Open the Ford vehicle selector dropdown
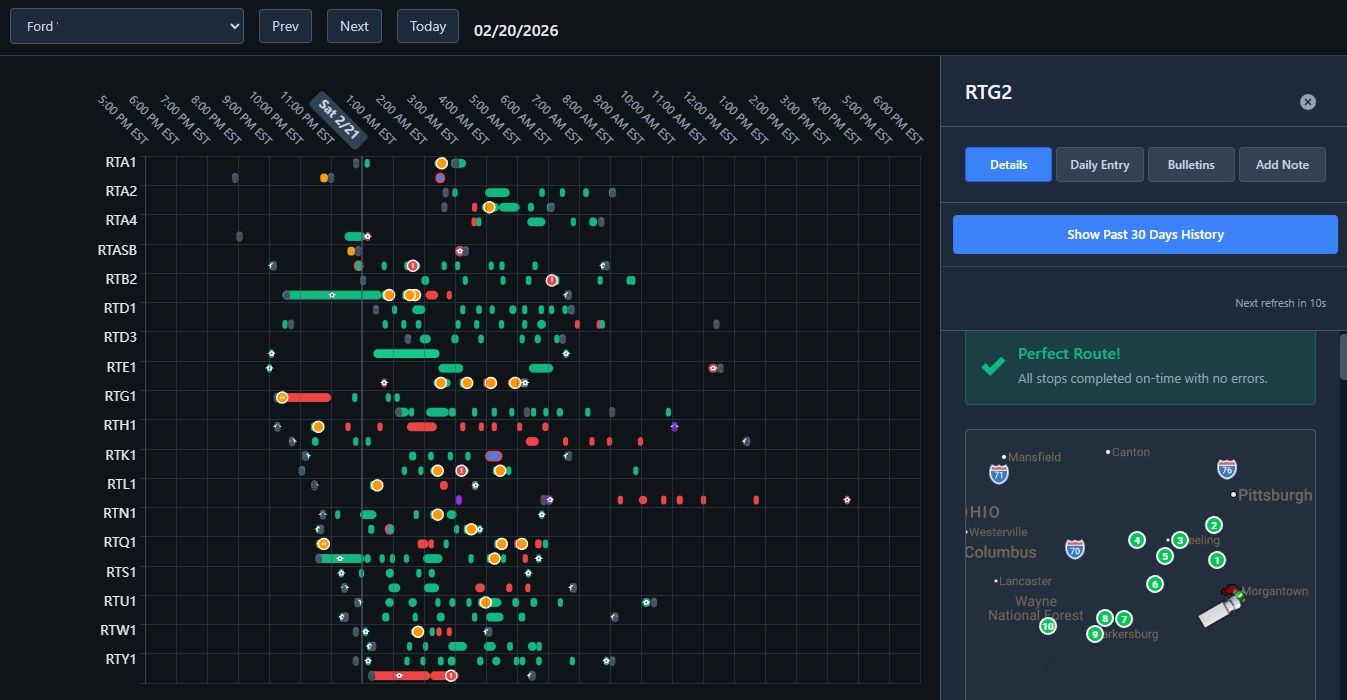 pos(126,26)
